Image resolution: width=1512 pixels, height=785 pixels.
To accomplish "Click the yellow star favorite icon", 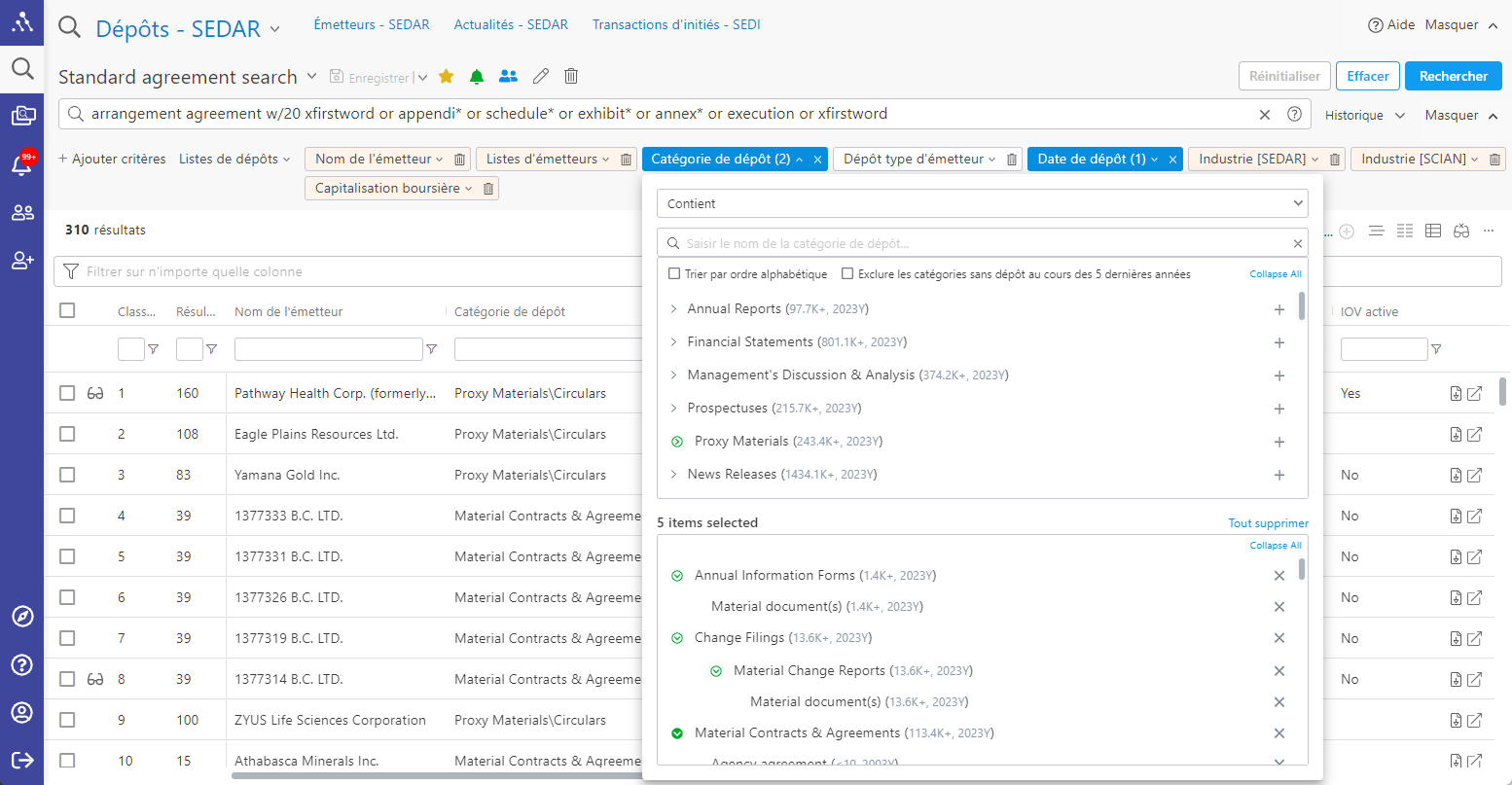I will 447,76.
